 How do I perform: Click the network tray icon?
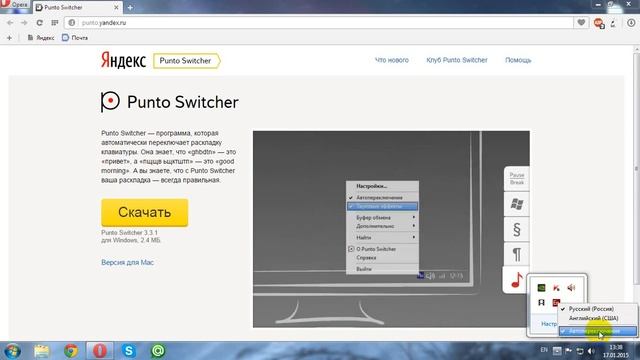click(580, 351)
